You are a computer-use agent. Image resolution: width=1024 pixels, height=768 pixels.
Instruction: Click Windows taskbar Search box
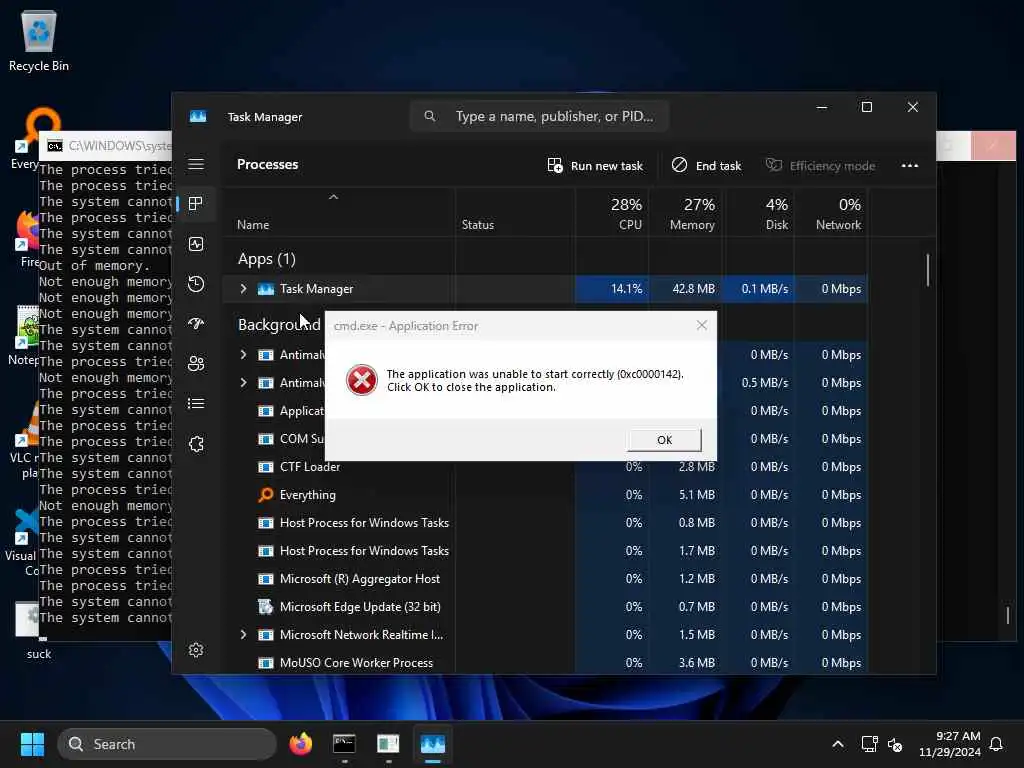(167, 744)
